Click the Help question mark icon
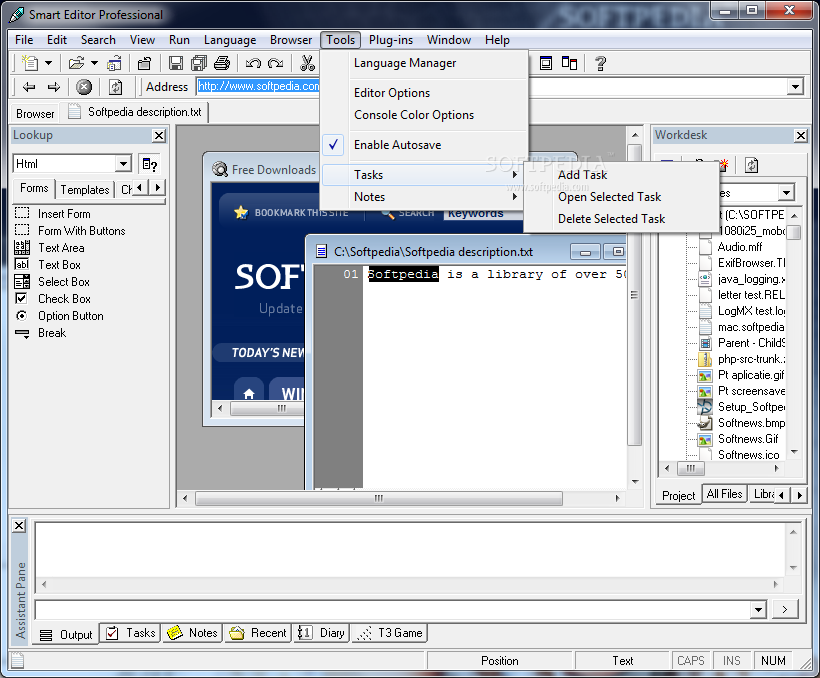The width and height of the screenshot is (820, 678). pyautogui.click(x=600, y=63)
